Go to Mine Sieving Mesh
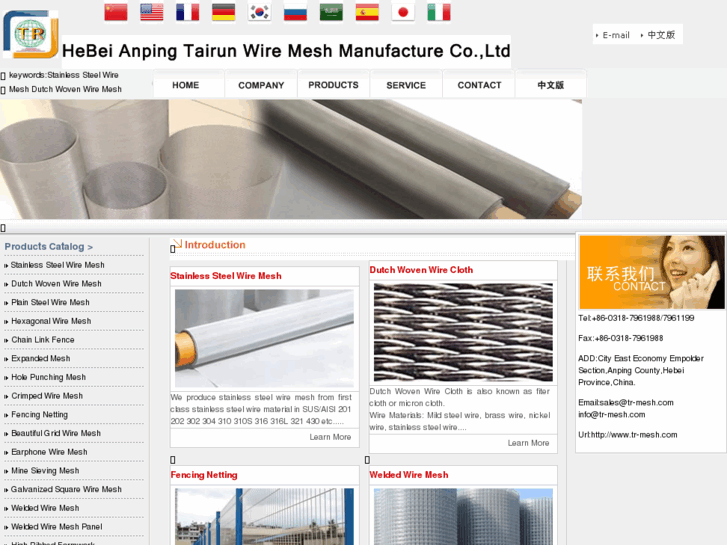This screenshot has width=727, height=545. coord(45,471)
